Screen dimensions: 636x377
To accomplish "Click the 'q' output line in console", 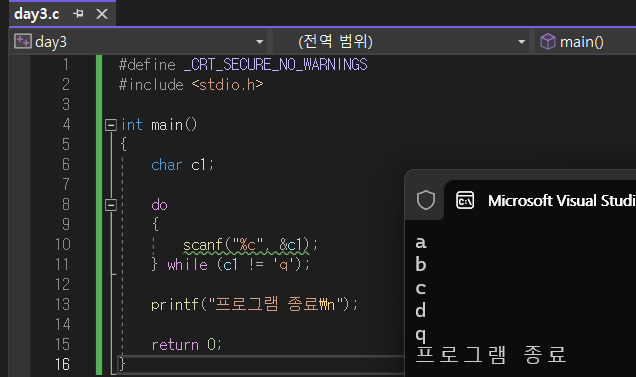I will click(421, 334).
